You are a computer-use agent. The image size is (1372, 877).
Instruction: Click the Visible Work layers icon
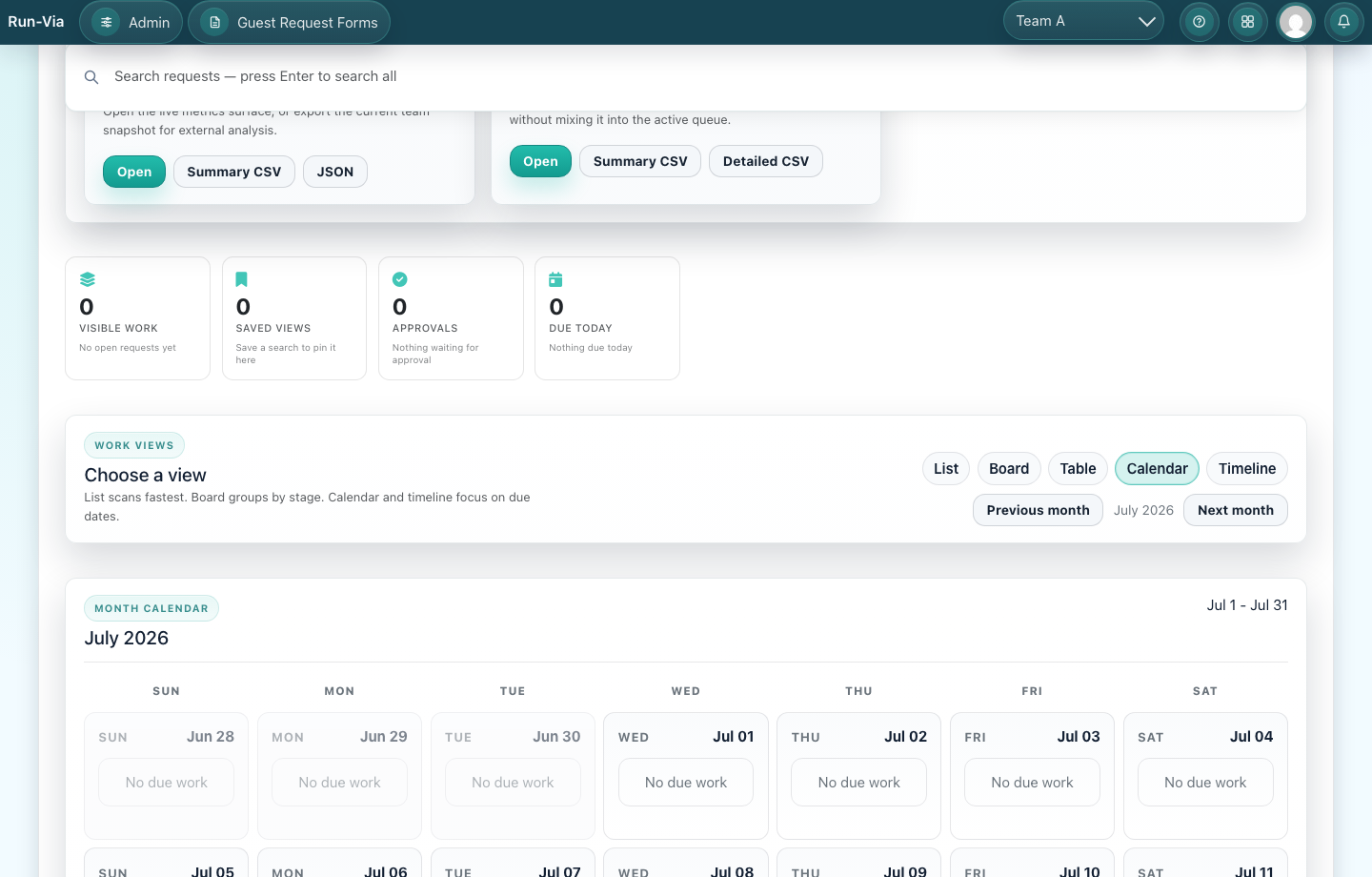88,279
